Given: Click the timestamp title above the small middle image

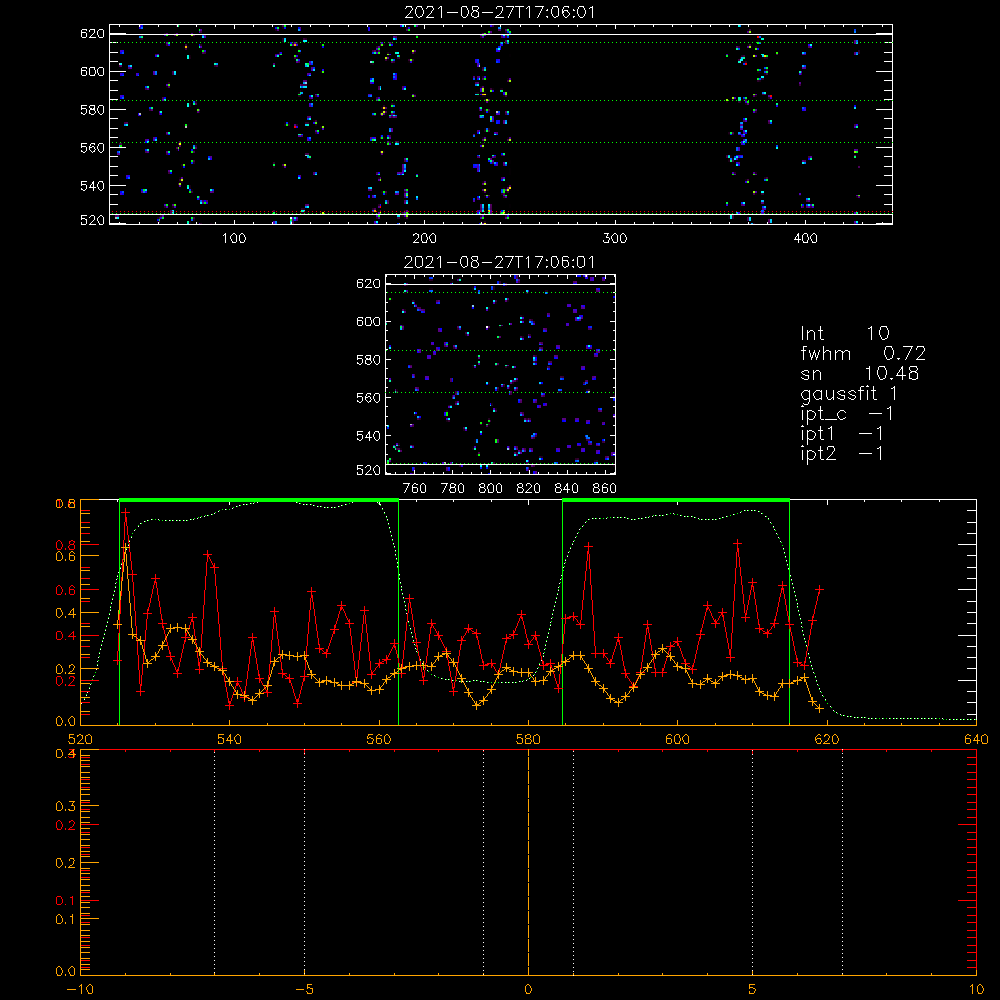Looking at the screenshot, I should click(x=499, y=262).
